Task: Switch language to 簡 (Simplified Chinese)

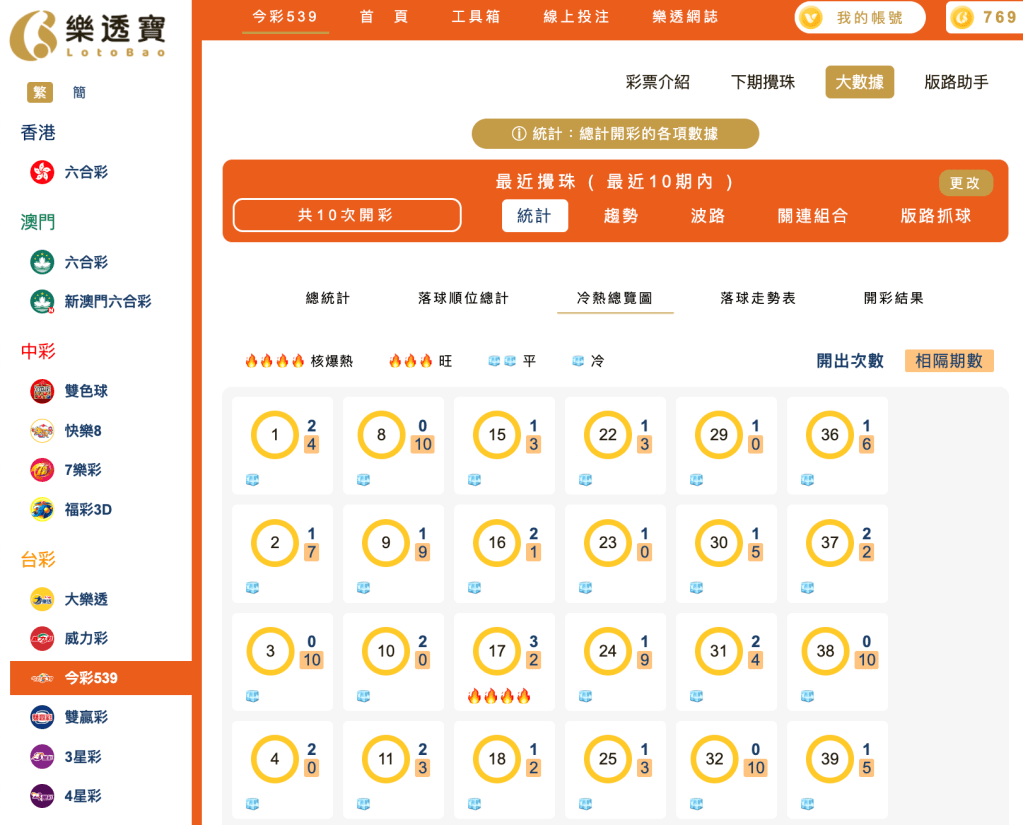Action: (x=78, y=91)
